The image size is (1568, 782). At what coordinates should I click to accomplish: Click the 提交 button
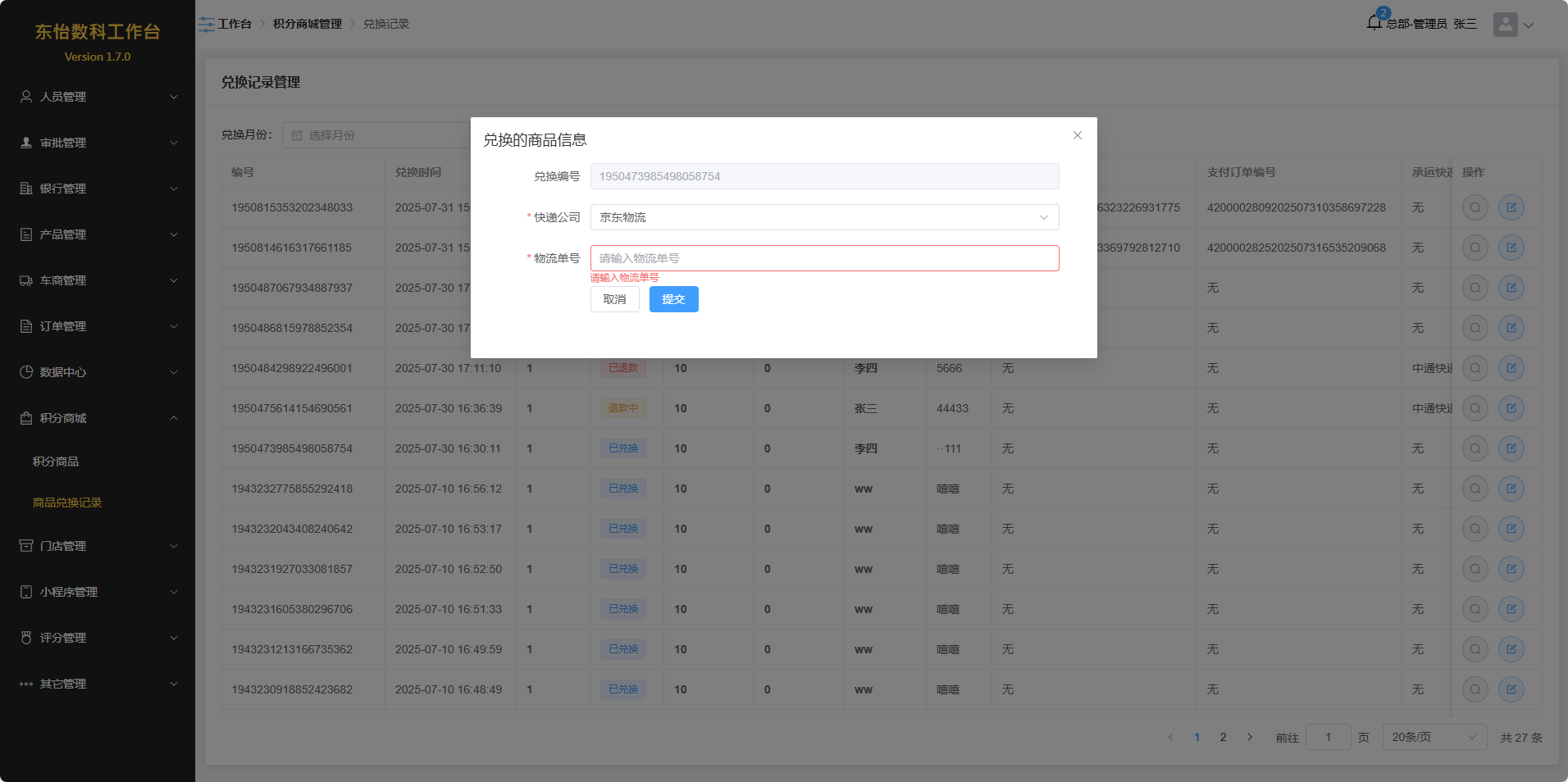tap(673, 299)
